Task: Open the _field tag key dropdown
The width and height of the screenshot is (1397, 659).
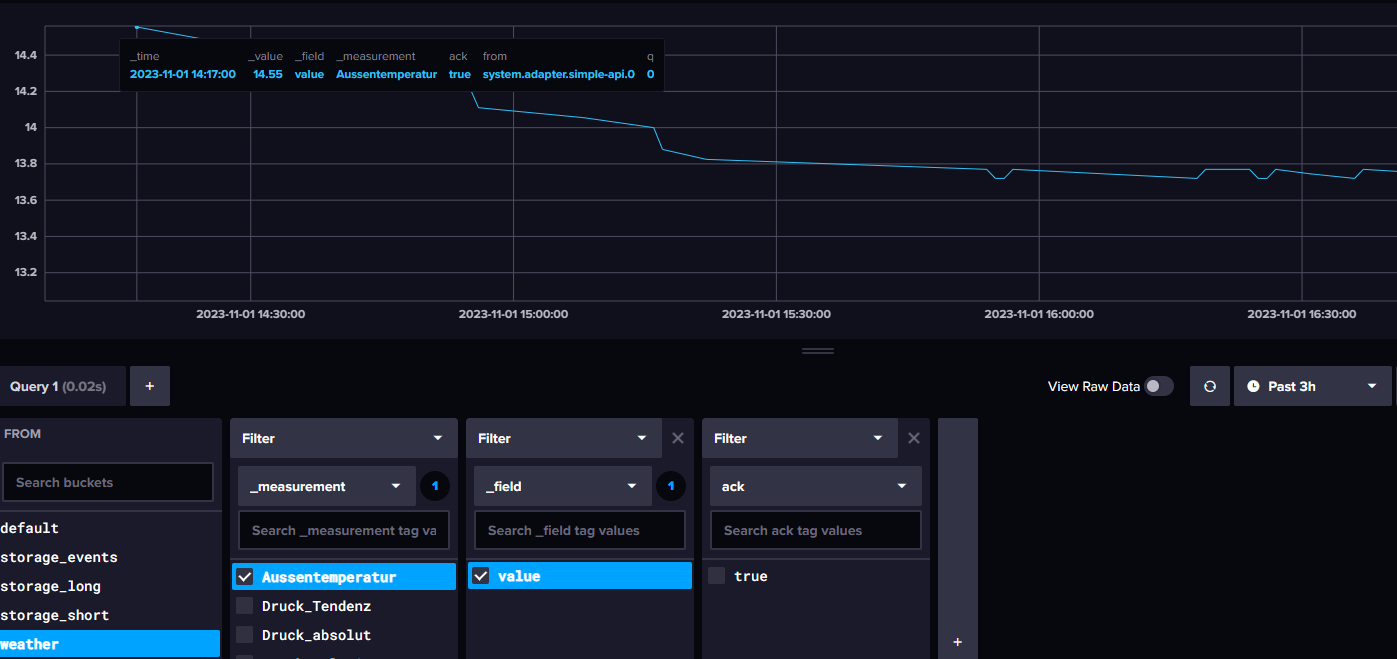Action: pyautogui.click(x=562, y=486)
